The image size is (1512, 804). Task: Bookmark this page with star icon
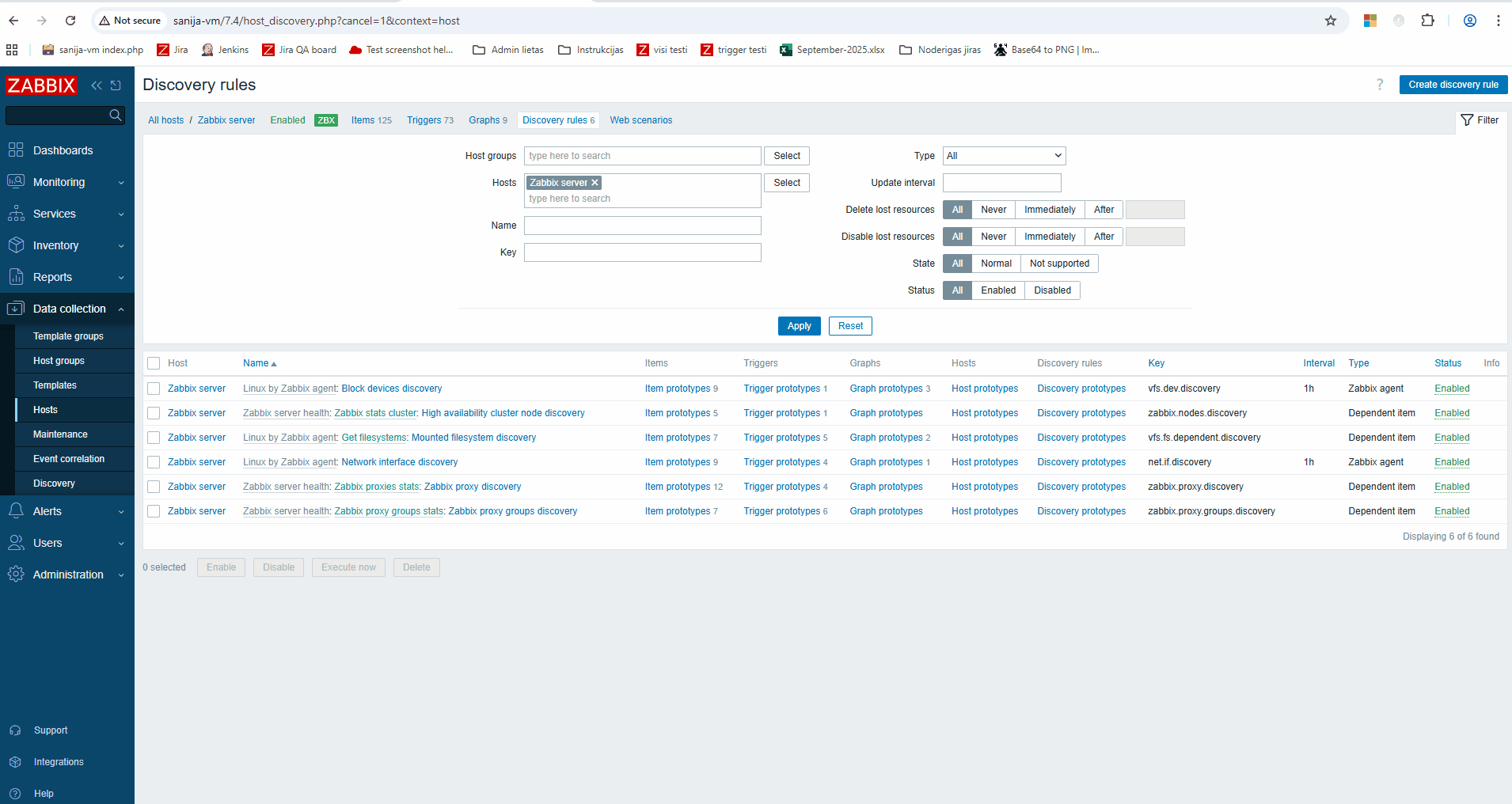pyautogui.click(x=1331, y=21)
